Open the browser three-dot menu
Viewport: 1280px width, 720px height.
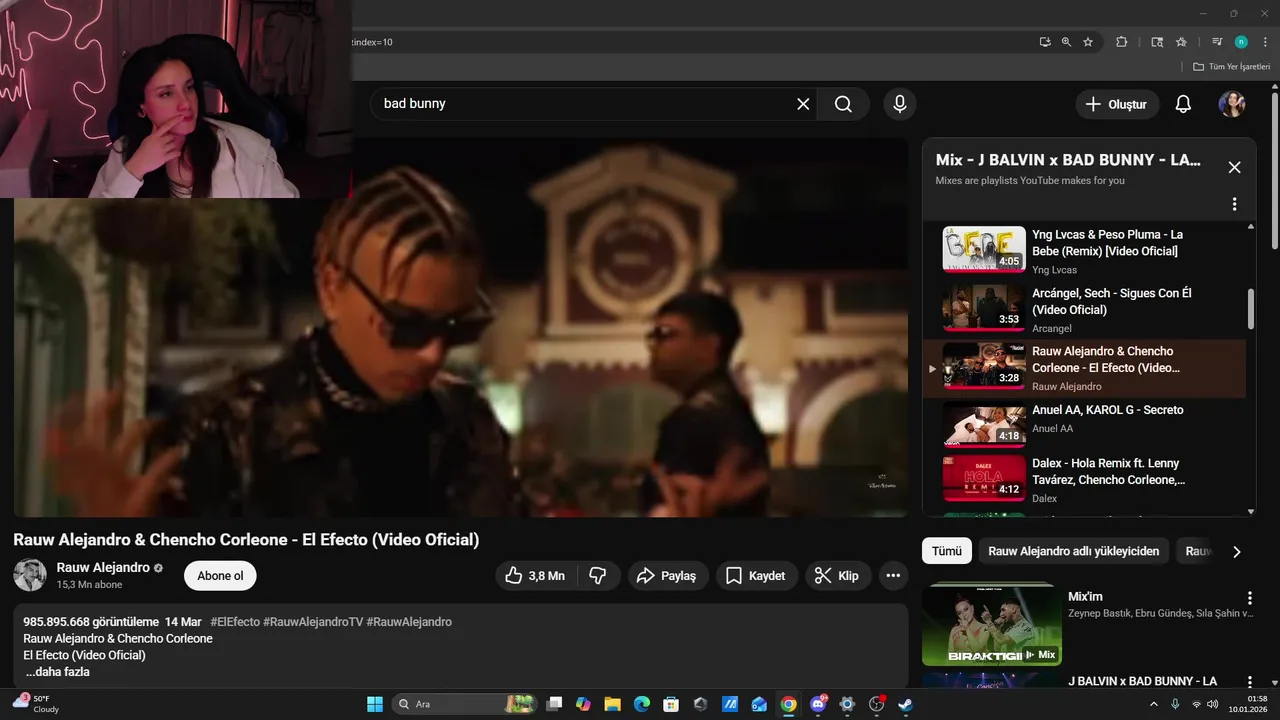pos(1263,42)
